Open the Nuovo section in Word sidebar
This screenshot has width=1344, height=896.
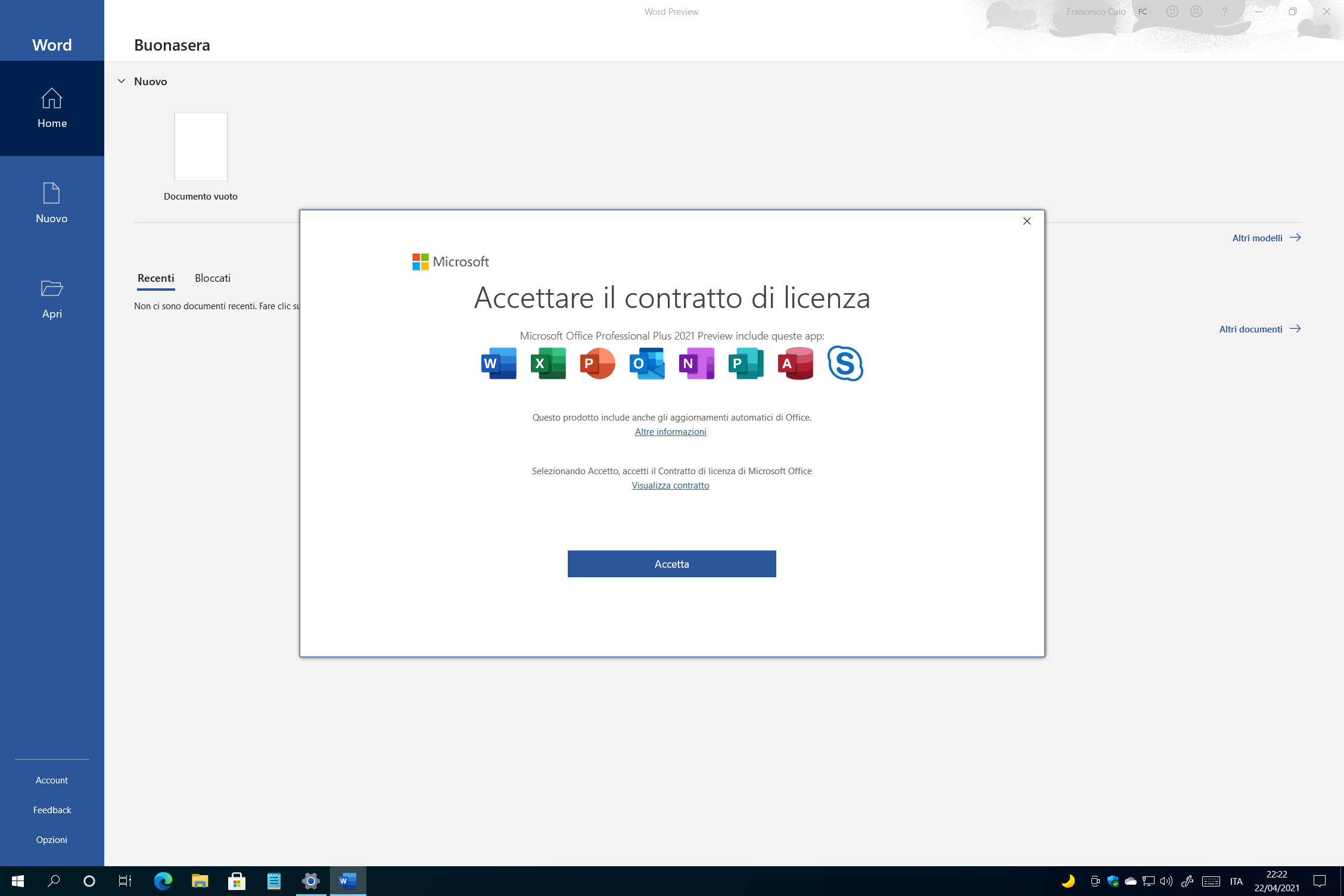tap(52, 204)
